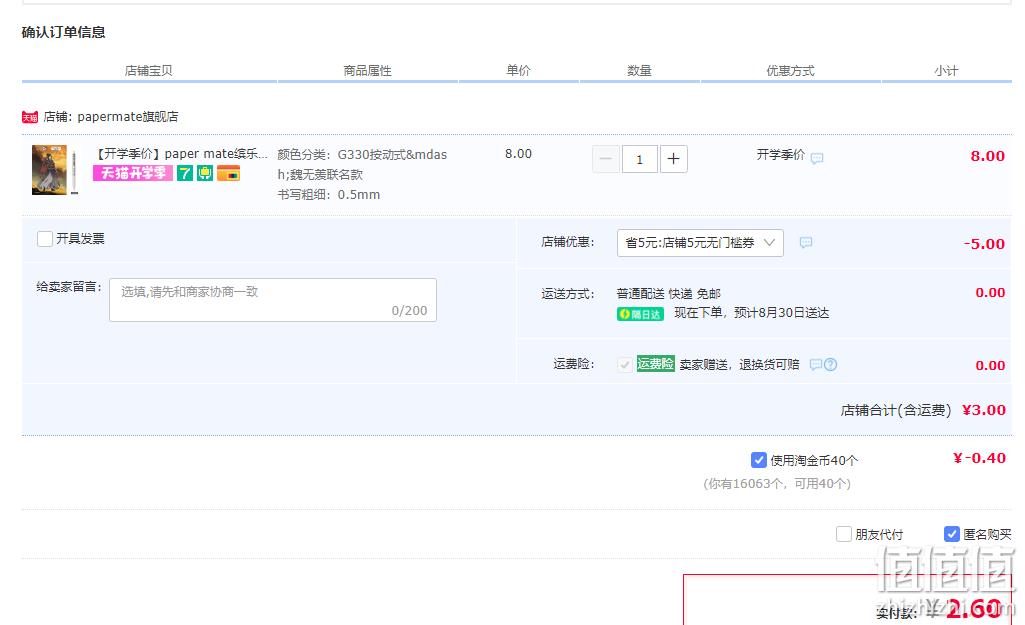Screen dimensions: 1025x625
Task: Click the -5.00 coupon discount amount
Action: point(984,244)
